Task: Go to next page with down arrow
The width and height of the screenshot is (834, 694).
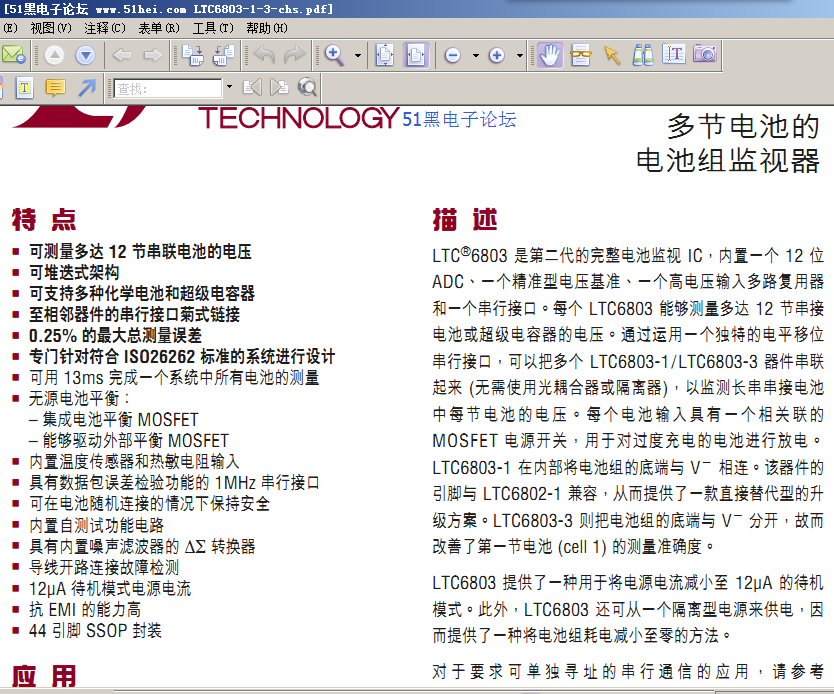Action: [86, 55]
